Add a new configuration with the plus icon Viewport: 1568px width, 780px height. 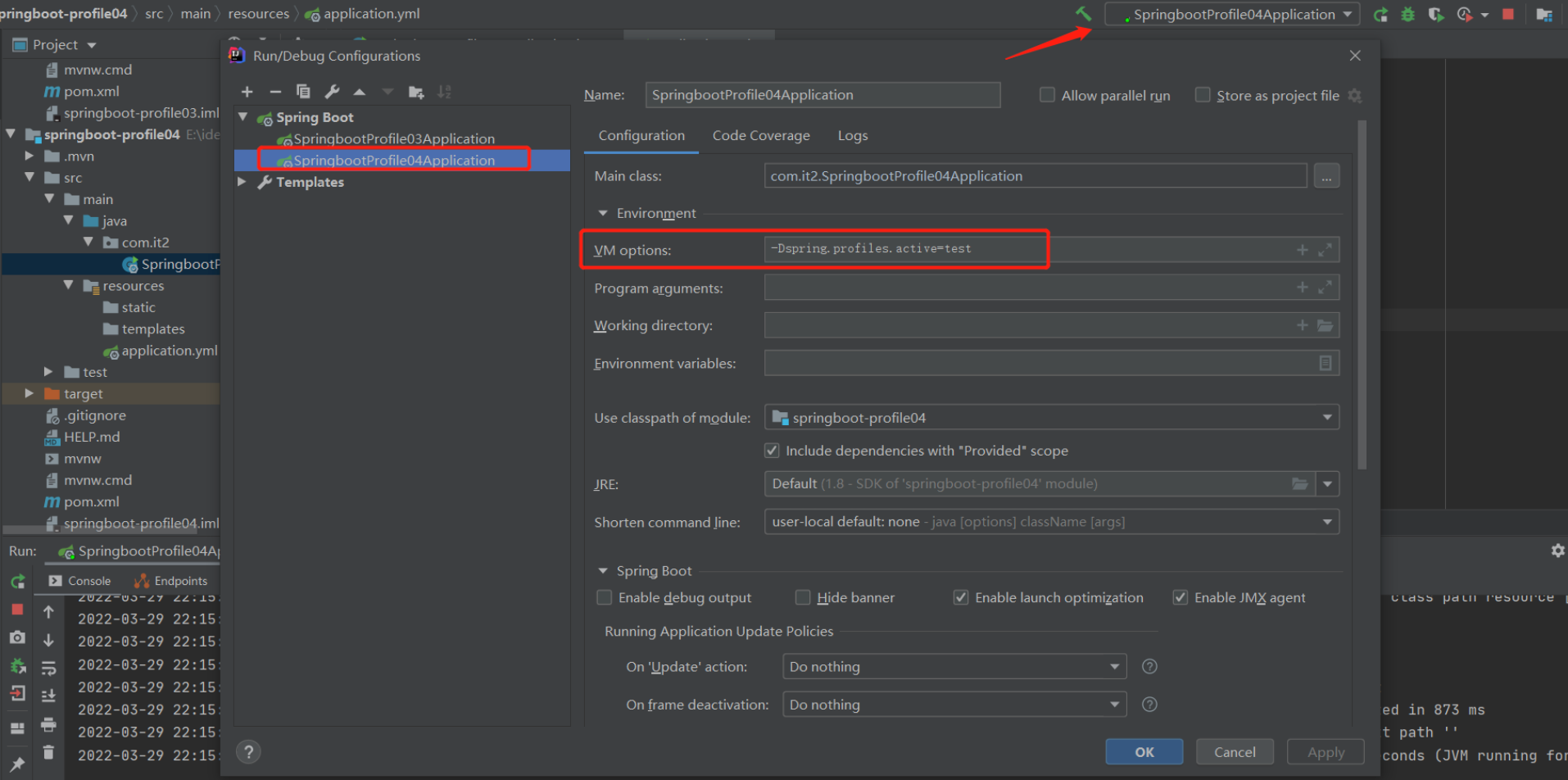(x=247, y=92)
